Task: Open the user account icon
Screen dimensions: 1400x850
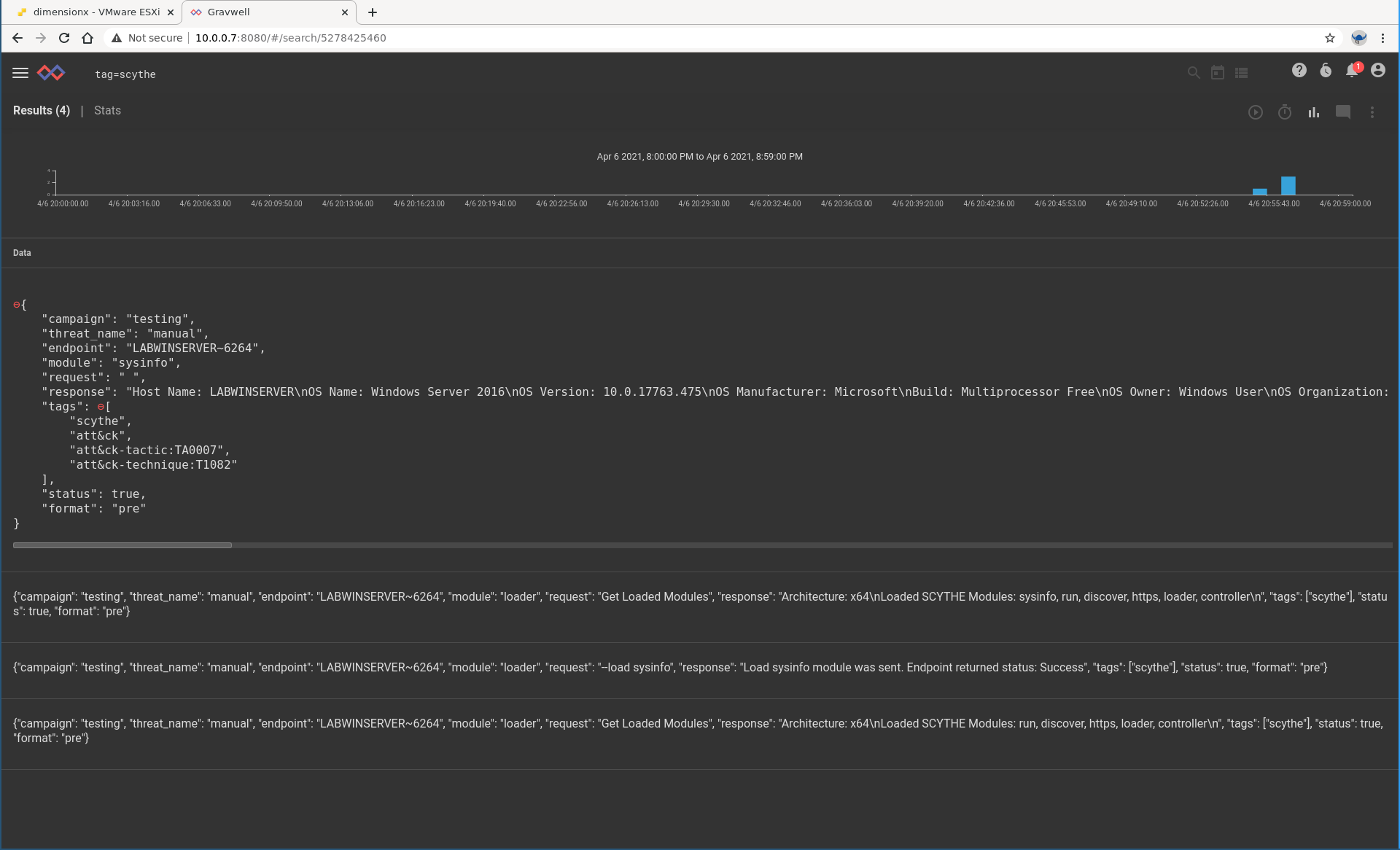Action: click(1378, 70)
